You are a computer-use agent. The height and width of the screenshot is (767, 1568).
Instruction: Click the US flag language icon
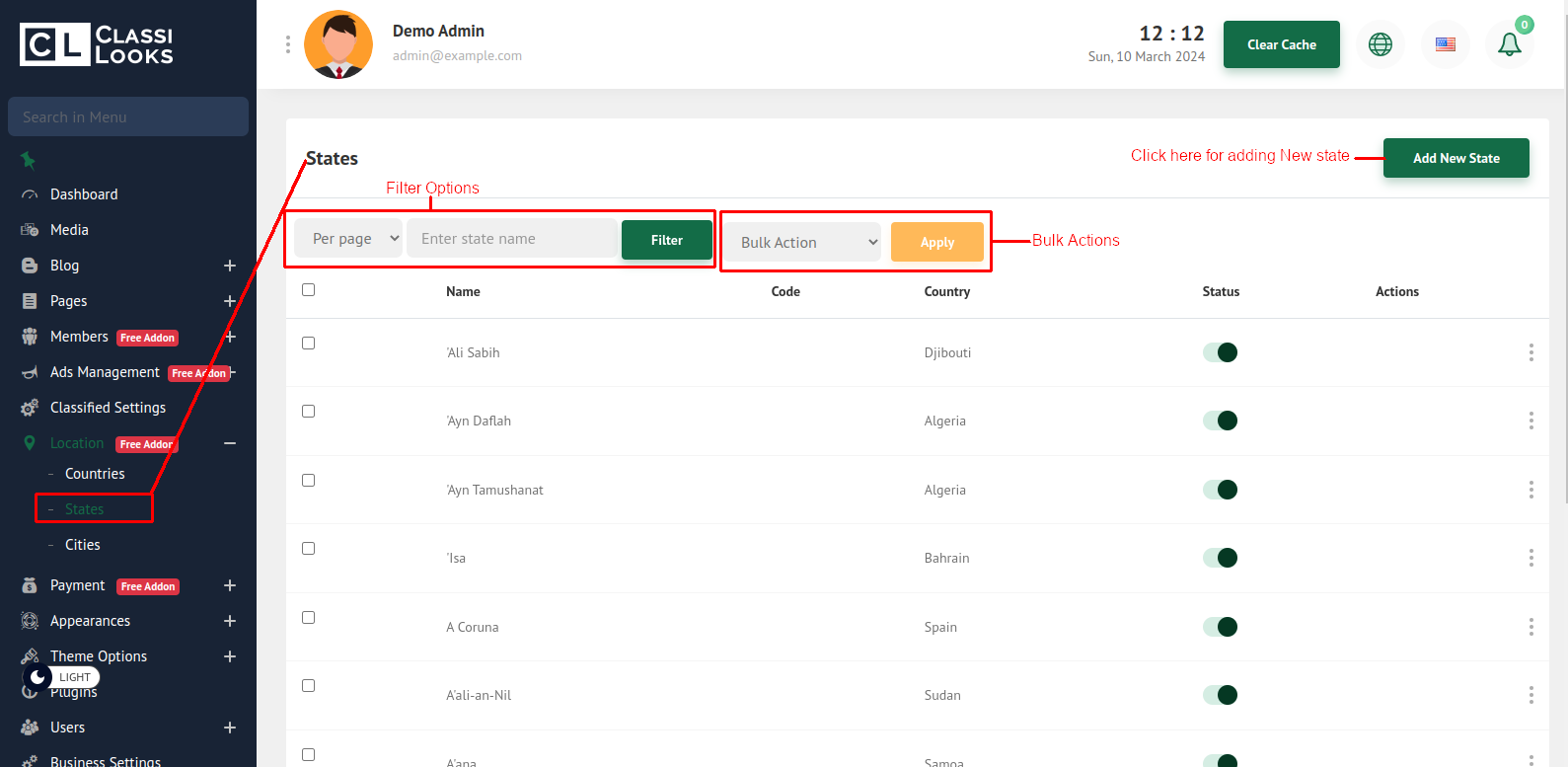click(1445, 44)
